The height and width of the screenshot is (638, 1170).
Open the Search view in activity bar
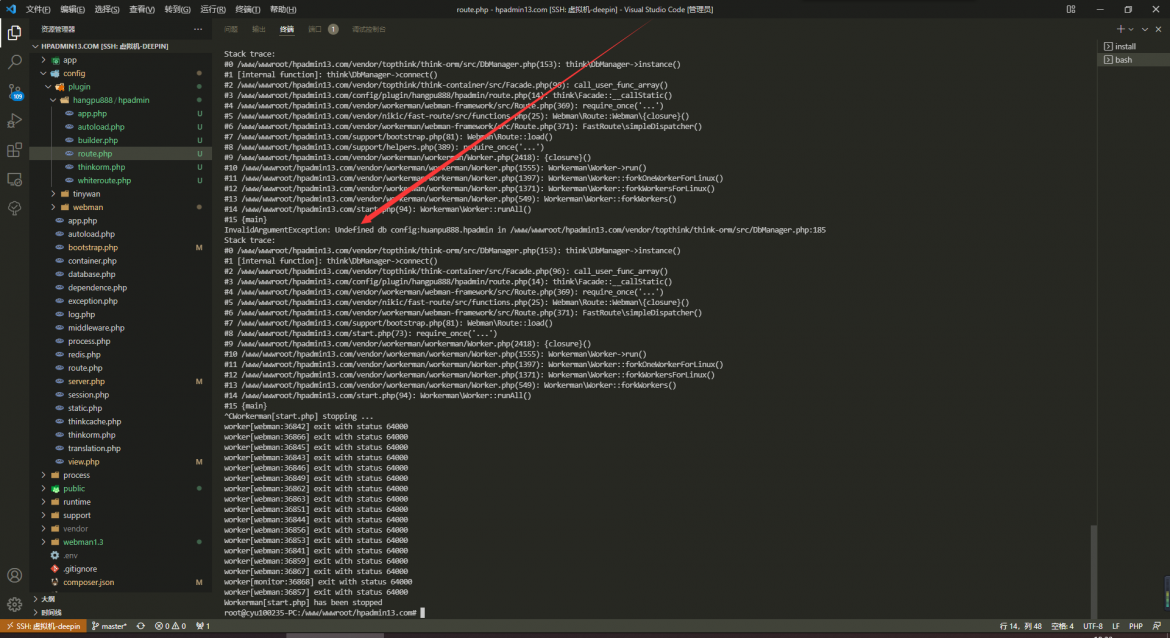[14, 62]
